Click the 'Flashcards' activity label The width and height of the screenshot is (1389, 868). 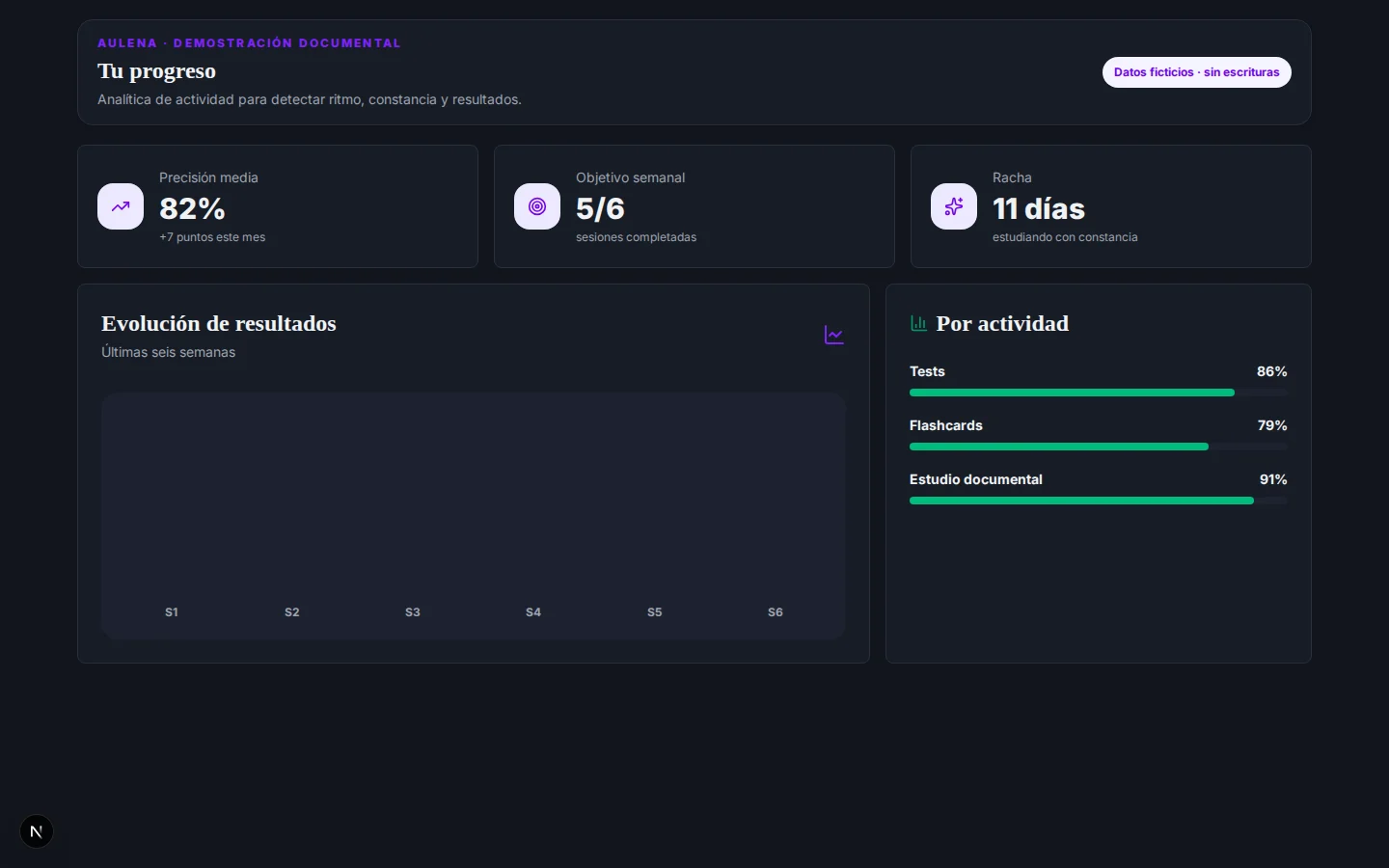[x=946, y=425]
